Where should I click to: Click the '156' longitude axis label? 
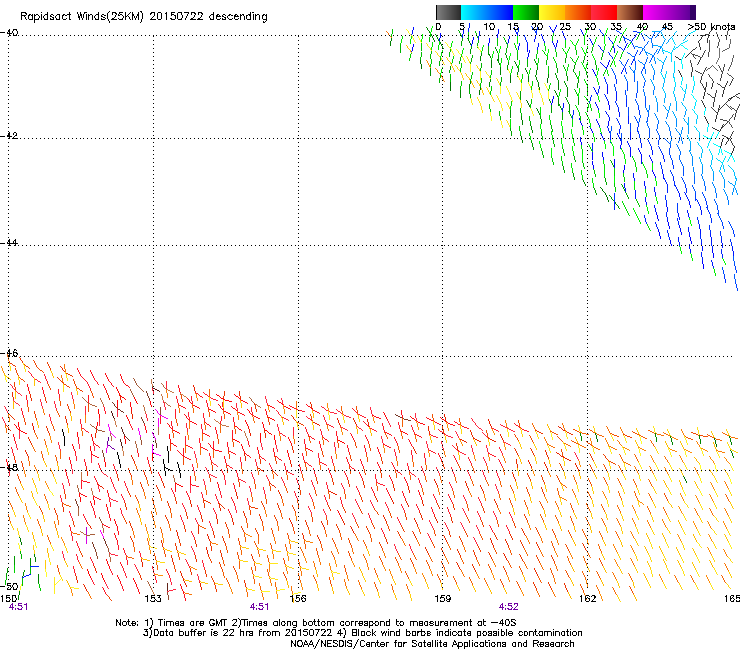coord(298,599)
